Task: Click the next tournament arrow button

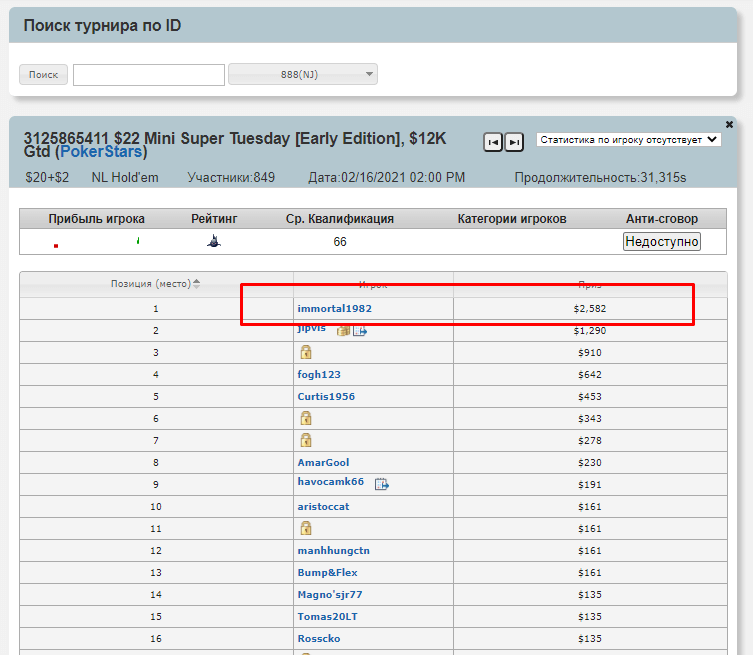Action: click(513, 142)
